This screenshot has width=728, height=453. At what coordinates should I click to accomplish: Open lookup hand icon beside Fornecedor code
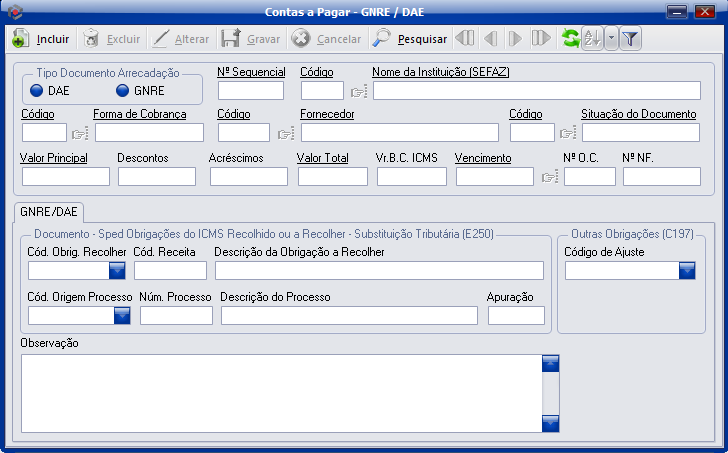tap(285, 133)
